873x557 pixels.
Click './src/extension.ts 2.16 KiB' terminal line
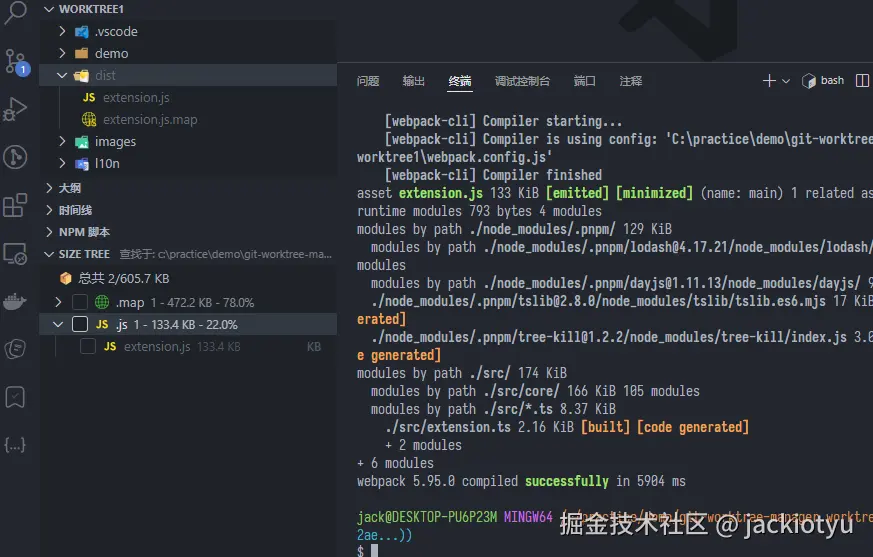567,427
